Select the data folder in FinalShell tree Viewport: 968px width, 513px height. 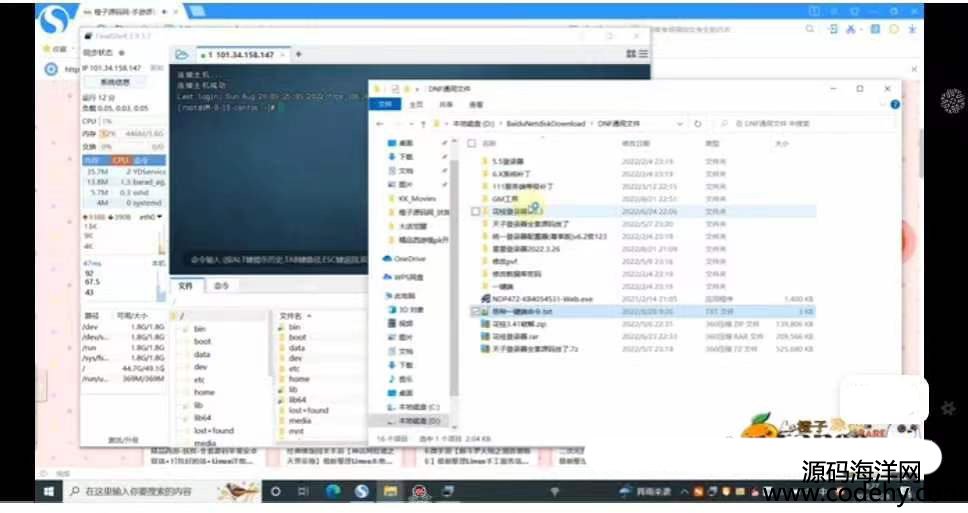click(202, 354)
